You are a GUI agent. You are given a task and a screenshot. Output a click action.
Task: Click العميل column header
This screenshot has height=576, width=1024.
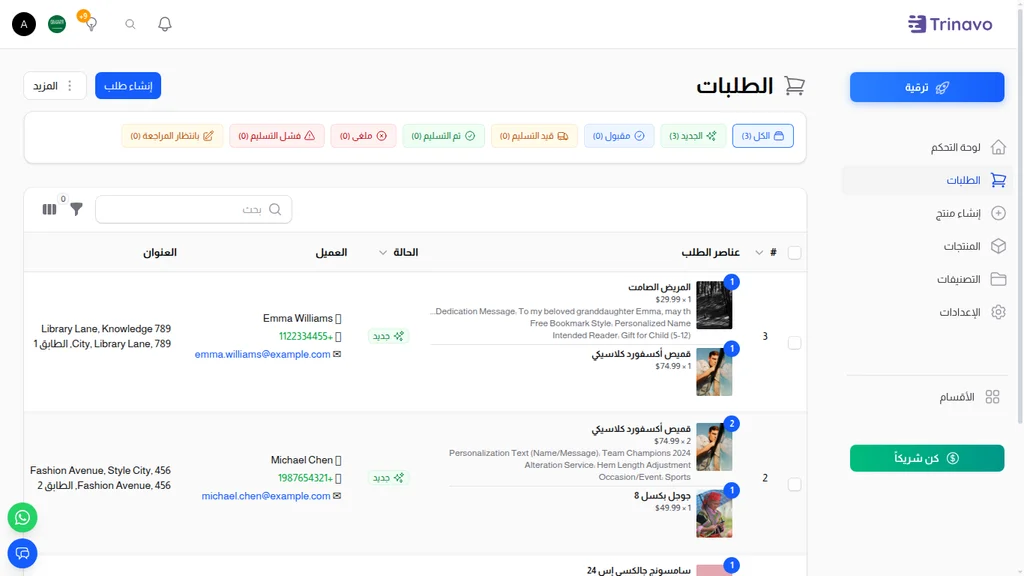(x=331, y=253)
